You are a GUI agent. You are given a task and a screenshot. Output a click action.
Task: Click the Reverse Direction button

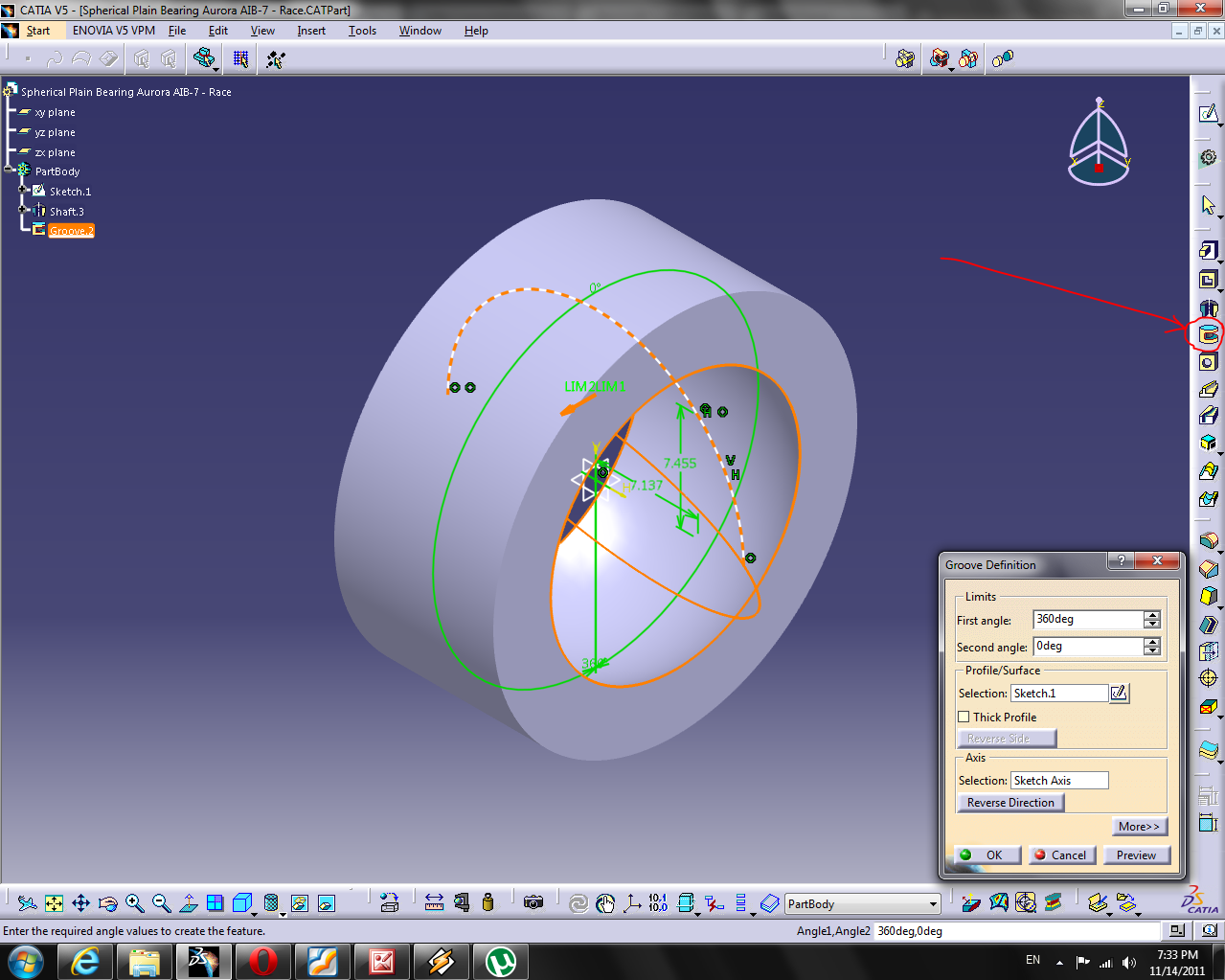click(1010, 803)
